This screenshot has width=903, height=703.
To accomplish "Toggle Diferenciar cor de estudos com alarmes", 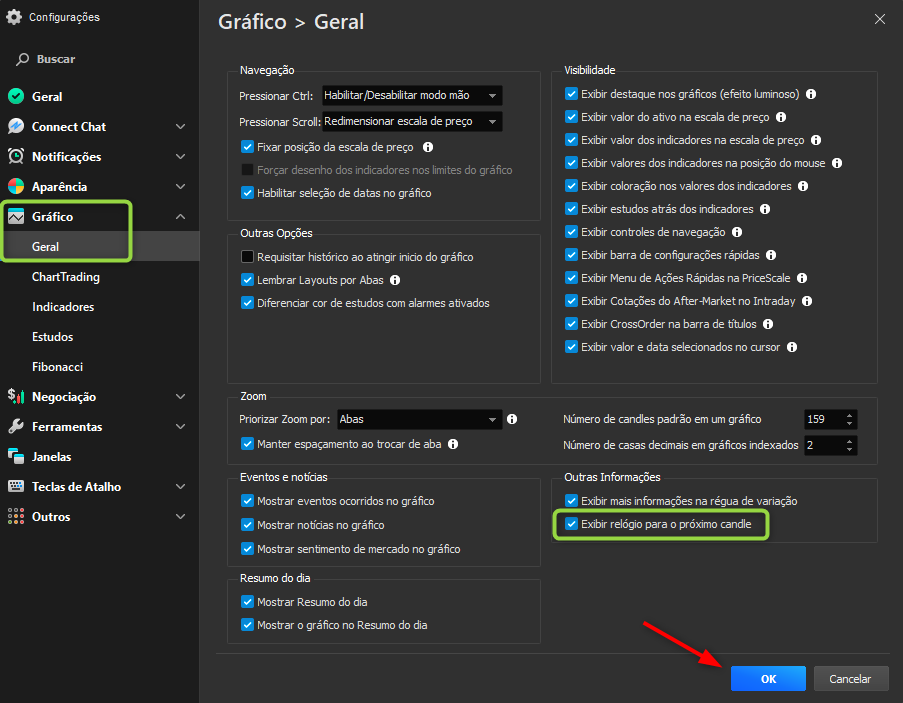I will [247, 303].
